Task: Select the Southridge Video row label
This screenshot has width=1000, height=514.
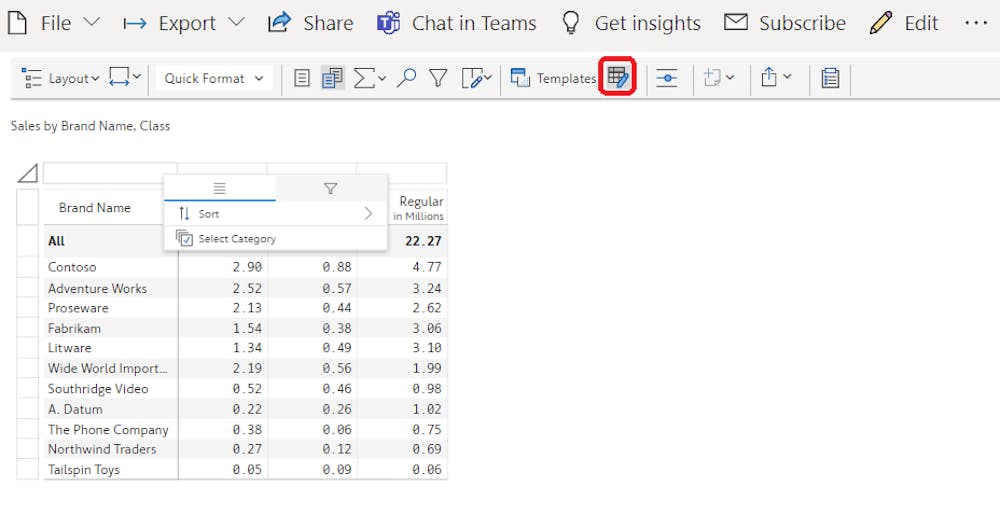Action: pyautogui.click(x=98, y=389)
